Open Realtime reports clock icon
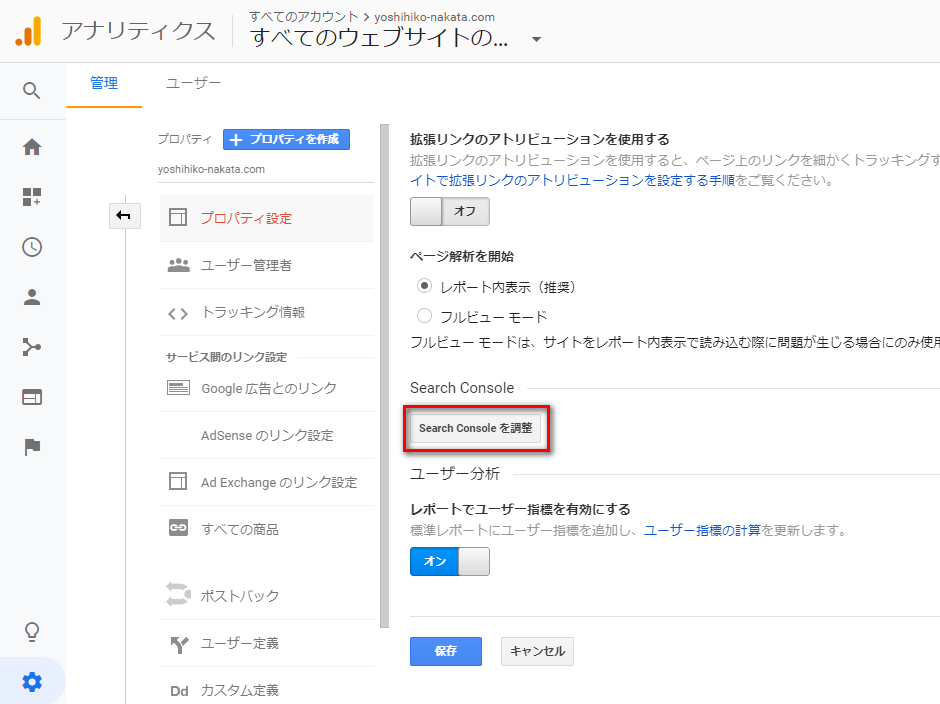 32,247
